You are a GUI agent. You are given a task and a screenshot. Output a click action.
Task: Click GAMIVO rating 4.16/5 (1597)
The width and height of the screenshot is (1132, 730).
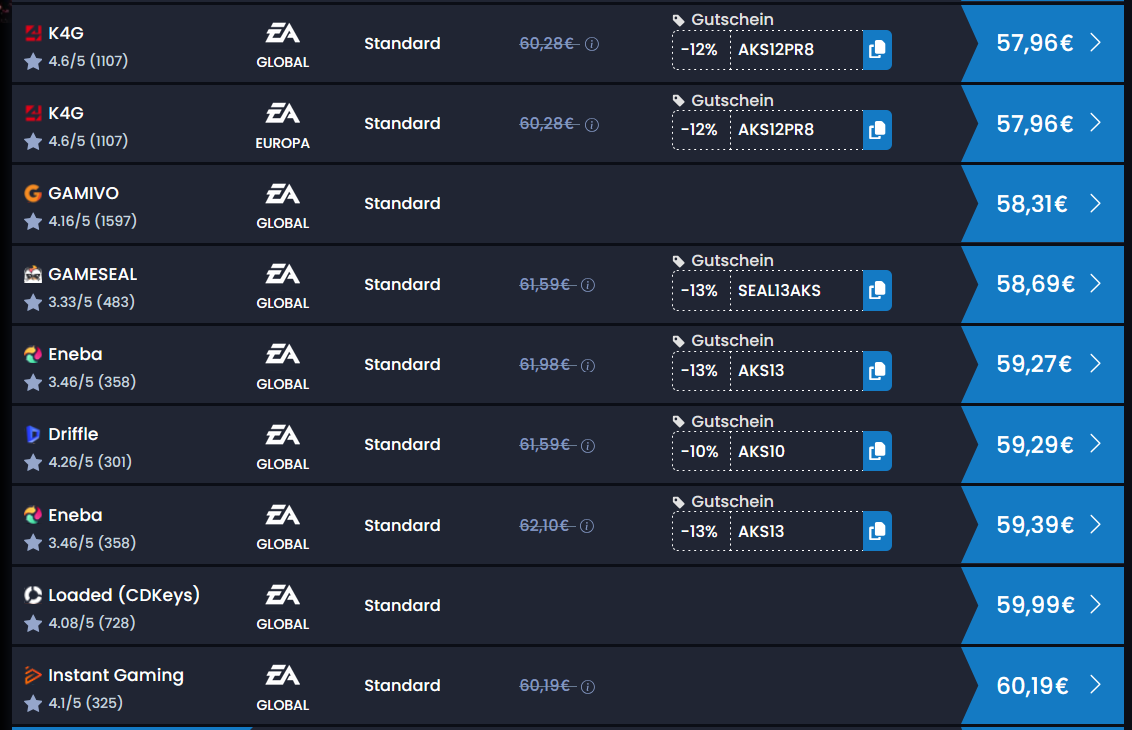point(92,221)
